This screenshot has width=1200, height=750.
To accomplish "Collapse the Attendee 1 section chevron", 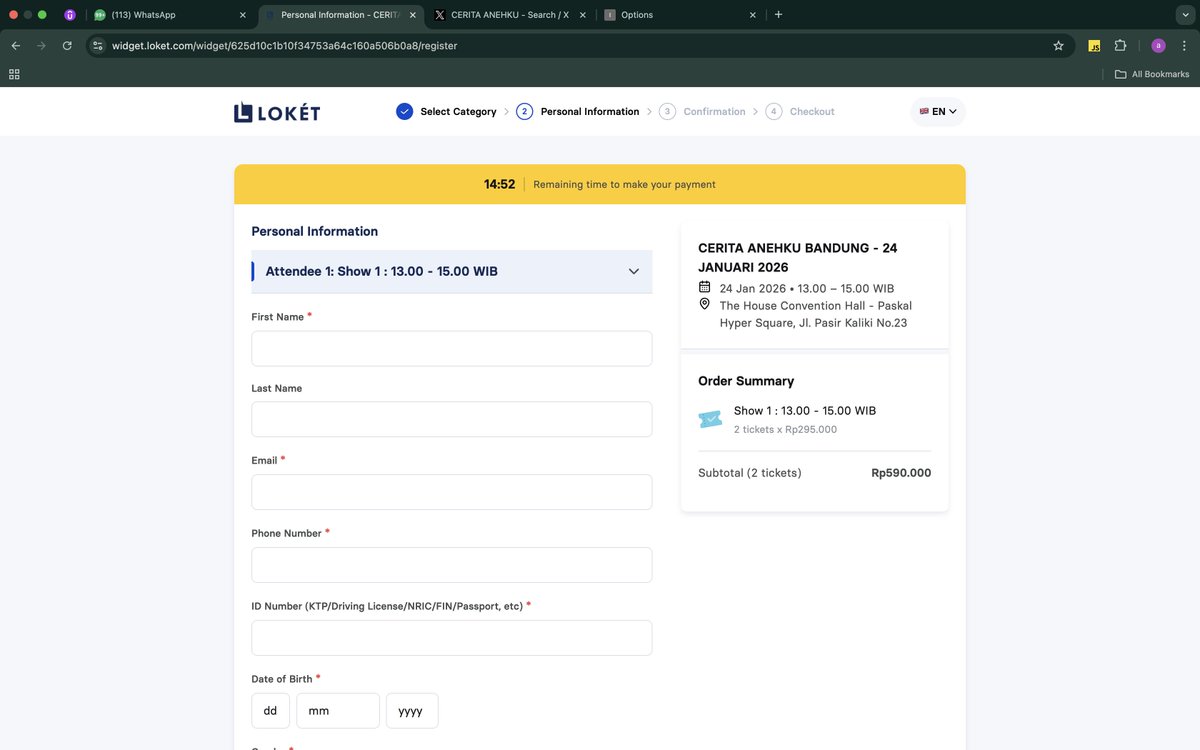I will coord(633,271).
